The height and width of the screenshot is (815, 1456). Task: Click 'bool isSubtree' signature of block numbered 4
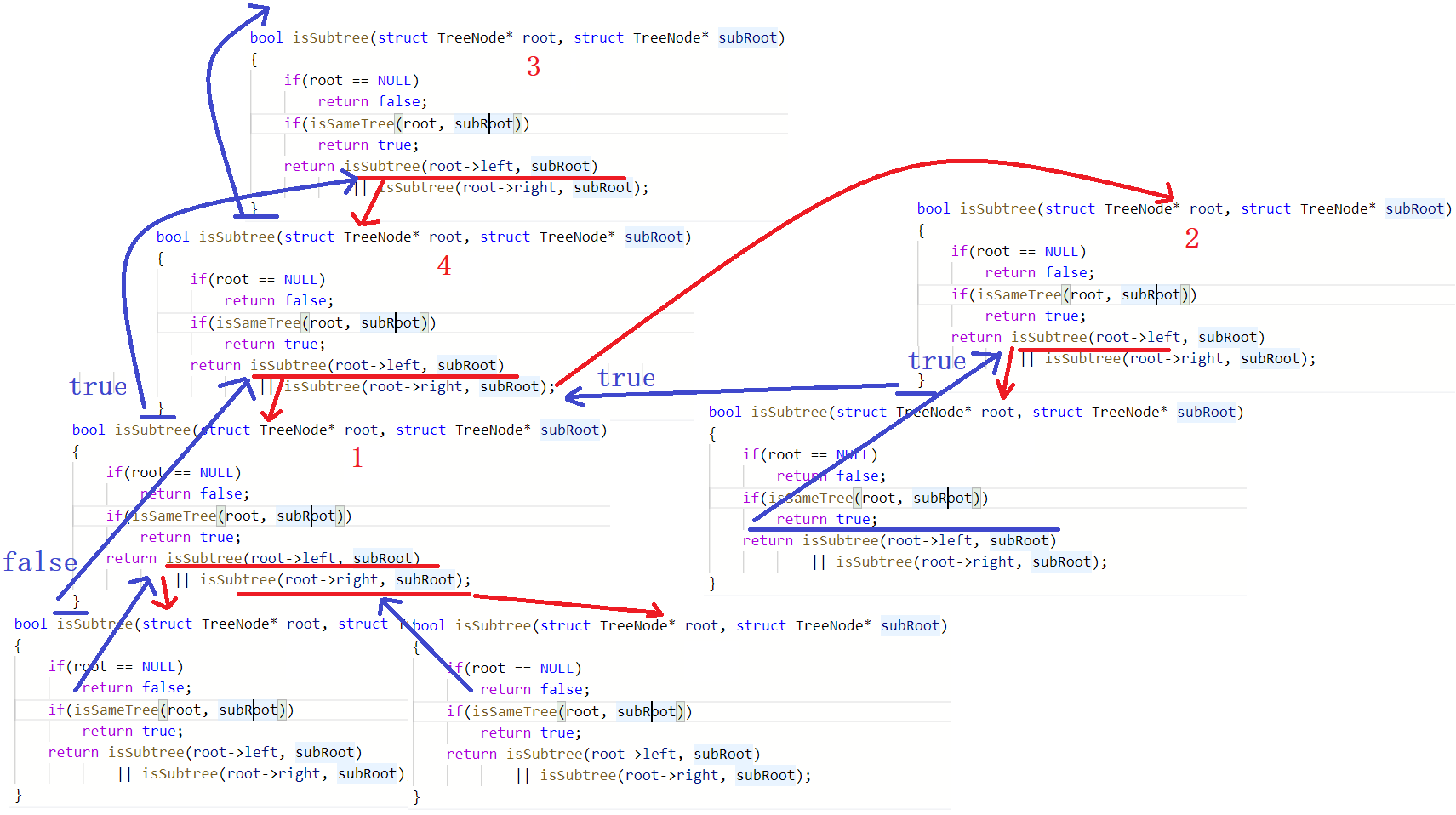pos(424,237)
